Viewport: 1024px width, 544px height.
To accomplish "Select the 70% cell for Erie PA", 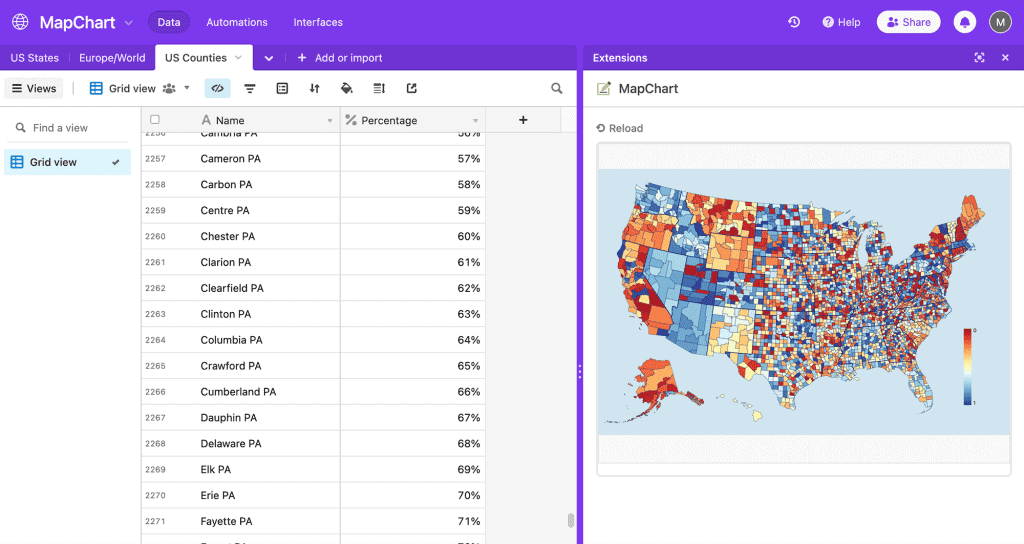I will pos(413,496).
